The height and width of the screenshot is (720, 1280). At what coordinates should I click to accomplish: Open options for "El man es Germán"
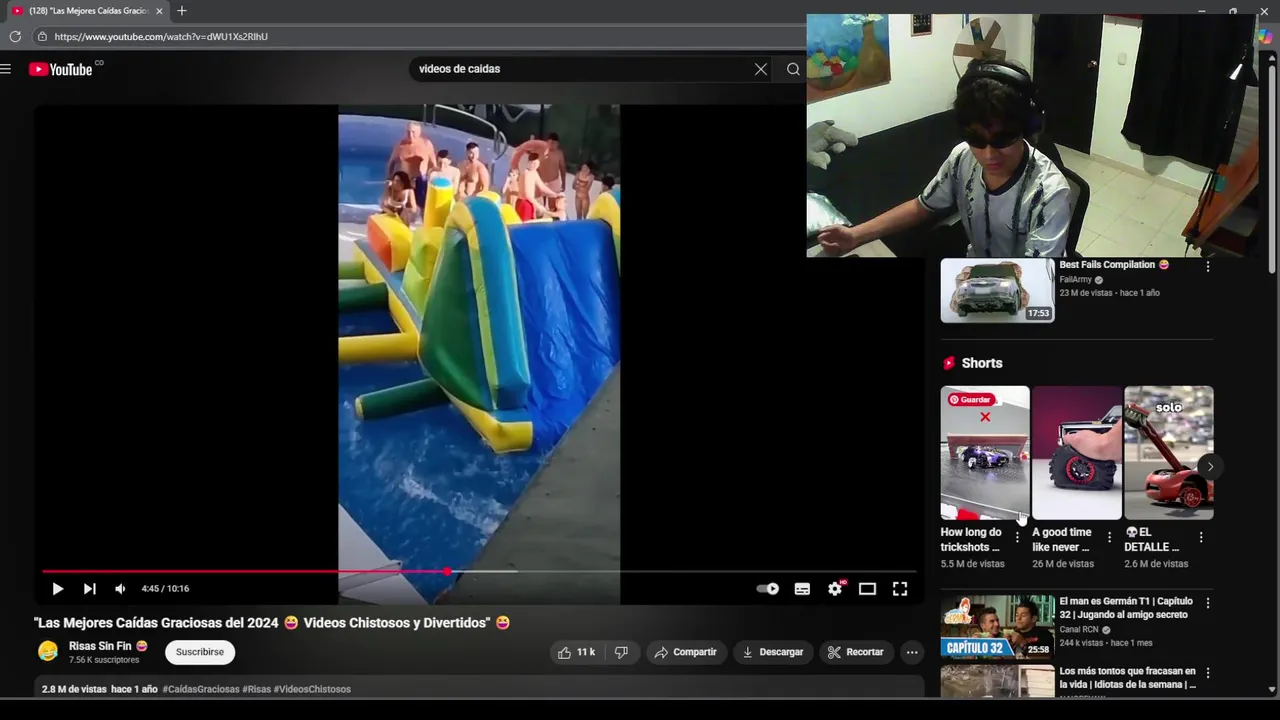[x=1208, y=603]
